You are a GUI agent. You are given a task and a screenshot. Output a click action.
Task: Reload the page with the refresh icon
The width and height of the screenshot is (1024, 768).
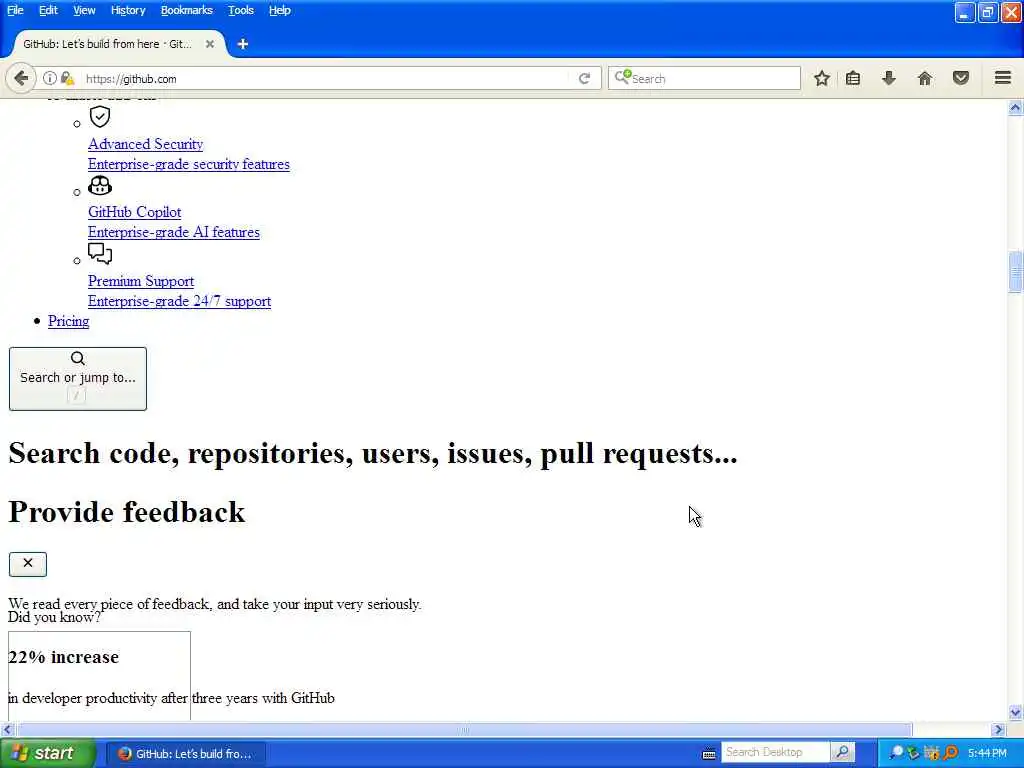(584, 78)
